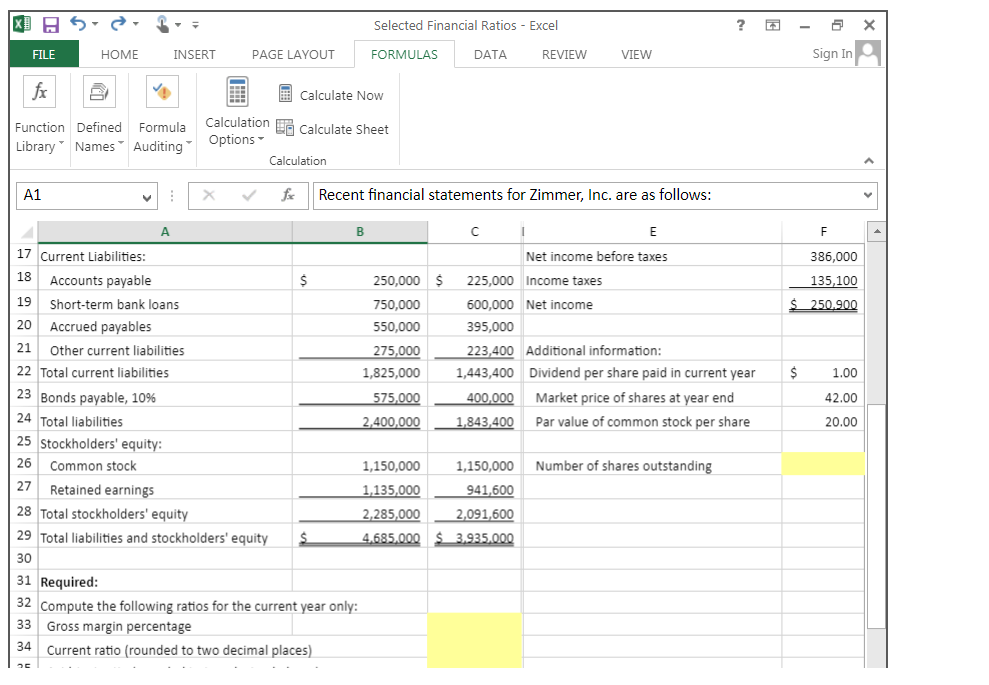Viewport: 989px width, 685px height.
Task: Open the Name Box dropdown arrow
Action: 147,197
